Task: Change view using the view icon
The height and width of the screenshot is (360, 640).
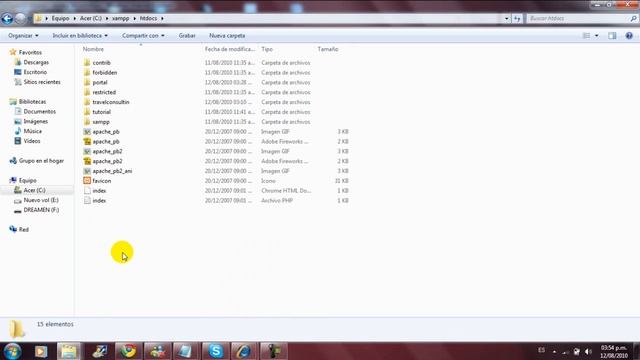Action: [586, 36]
